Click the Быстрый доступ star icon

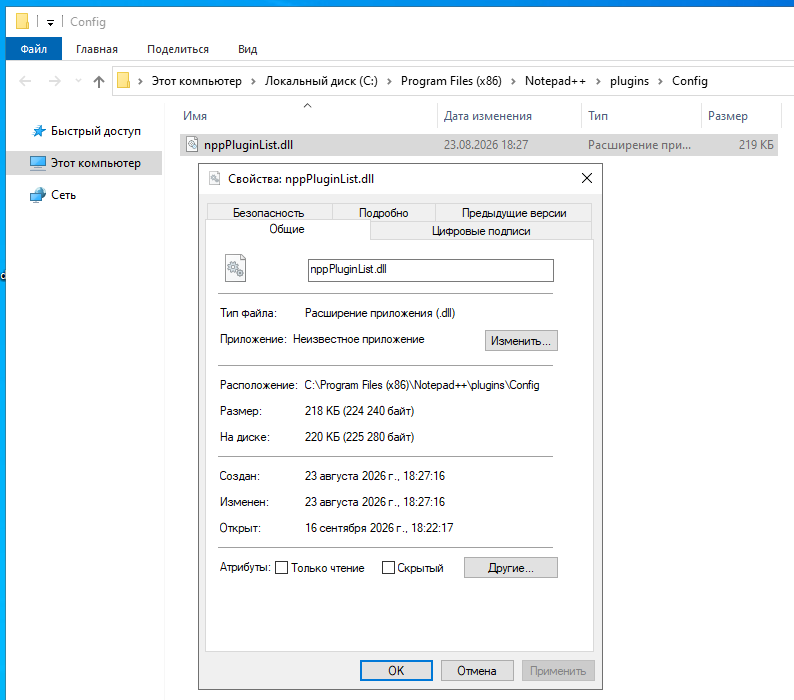click(x=39, y=131)
